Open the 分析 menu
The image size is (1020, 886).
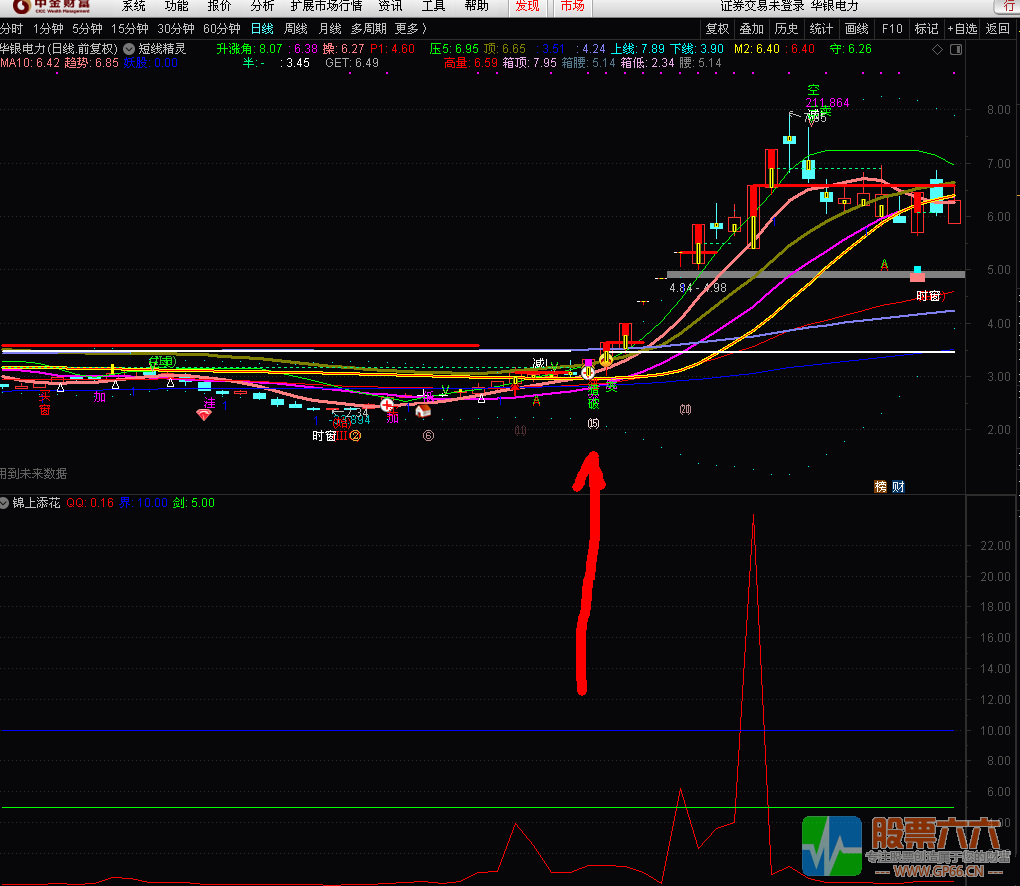coord(262,7)
